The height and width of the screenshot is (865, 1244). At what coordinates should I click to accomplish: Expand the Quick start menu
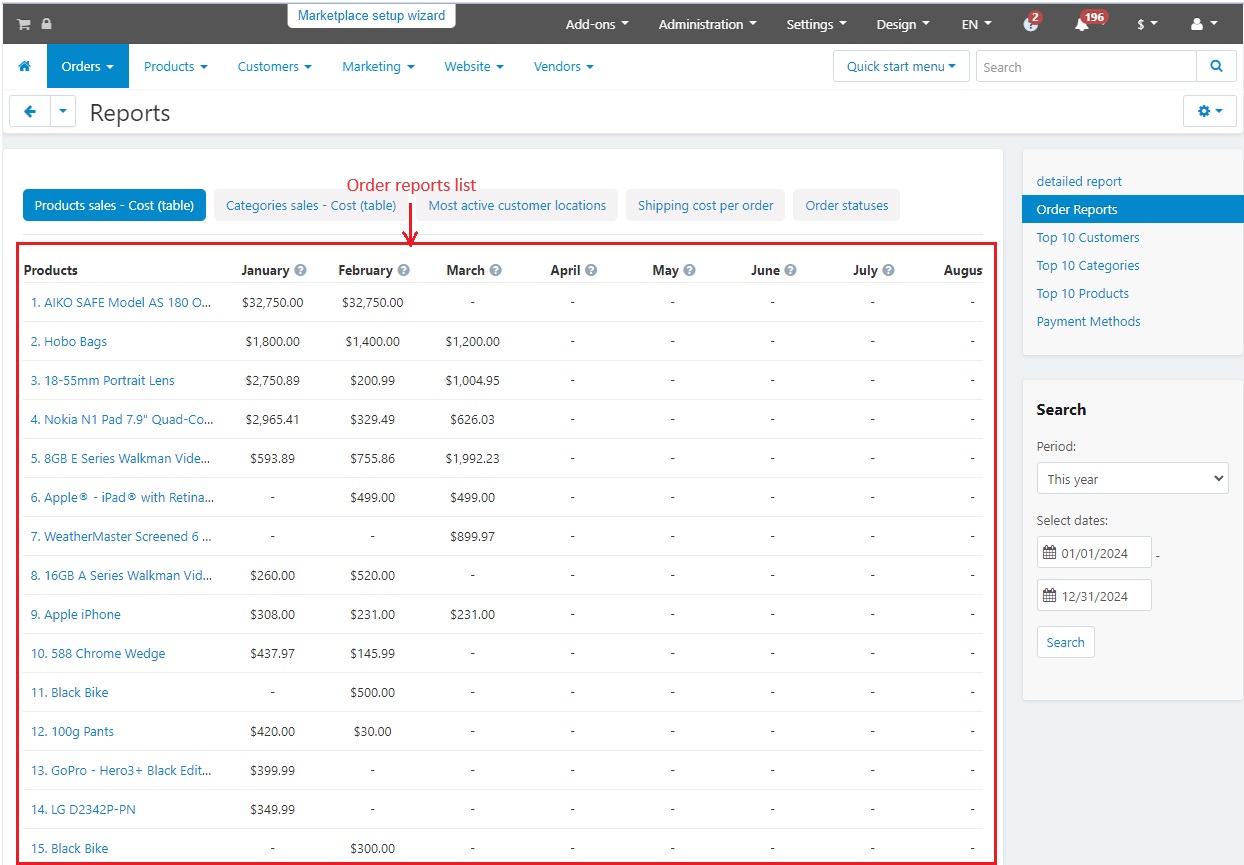[901, 67]
